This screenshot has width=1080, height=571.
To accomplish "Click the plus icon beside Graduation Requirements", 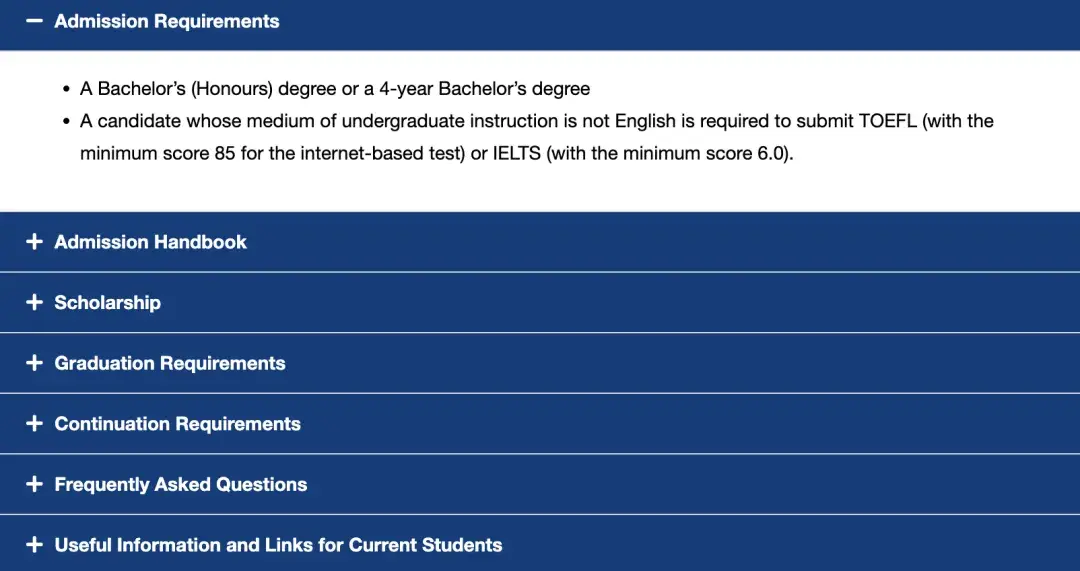I will (34, 363).
